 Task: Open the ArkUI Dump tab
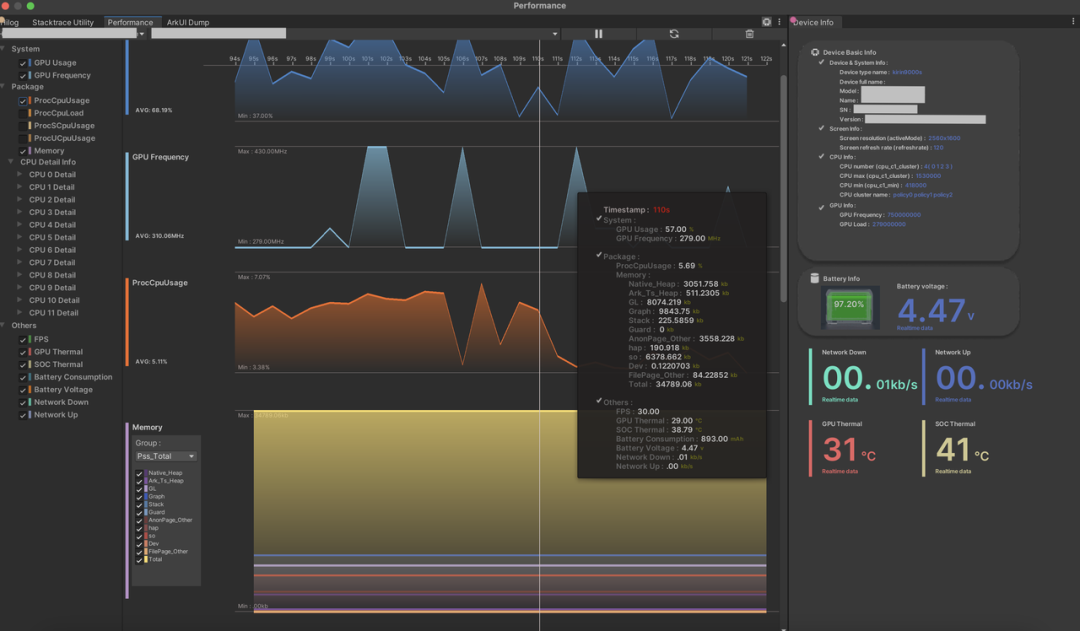click(x=188, y=22)
